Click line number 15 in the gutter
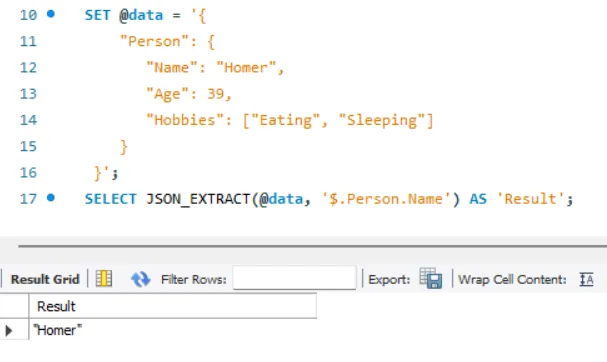Image resolution: width=607 pixels, height=362 pixels. click(x=28, y=146)
